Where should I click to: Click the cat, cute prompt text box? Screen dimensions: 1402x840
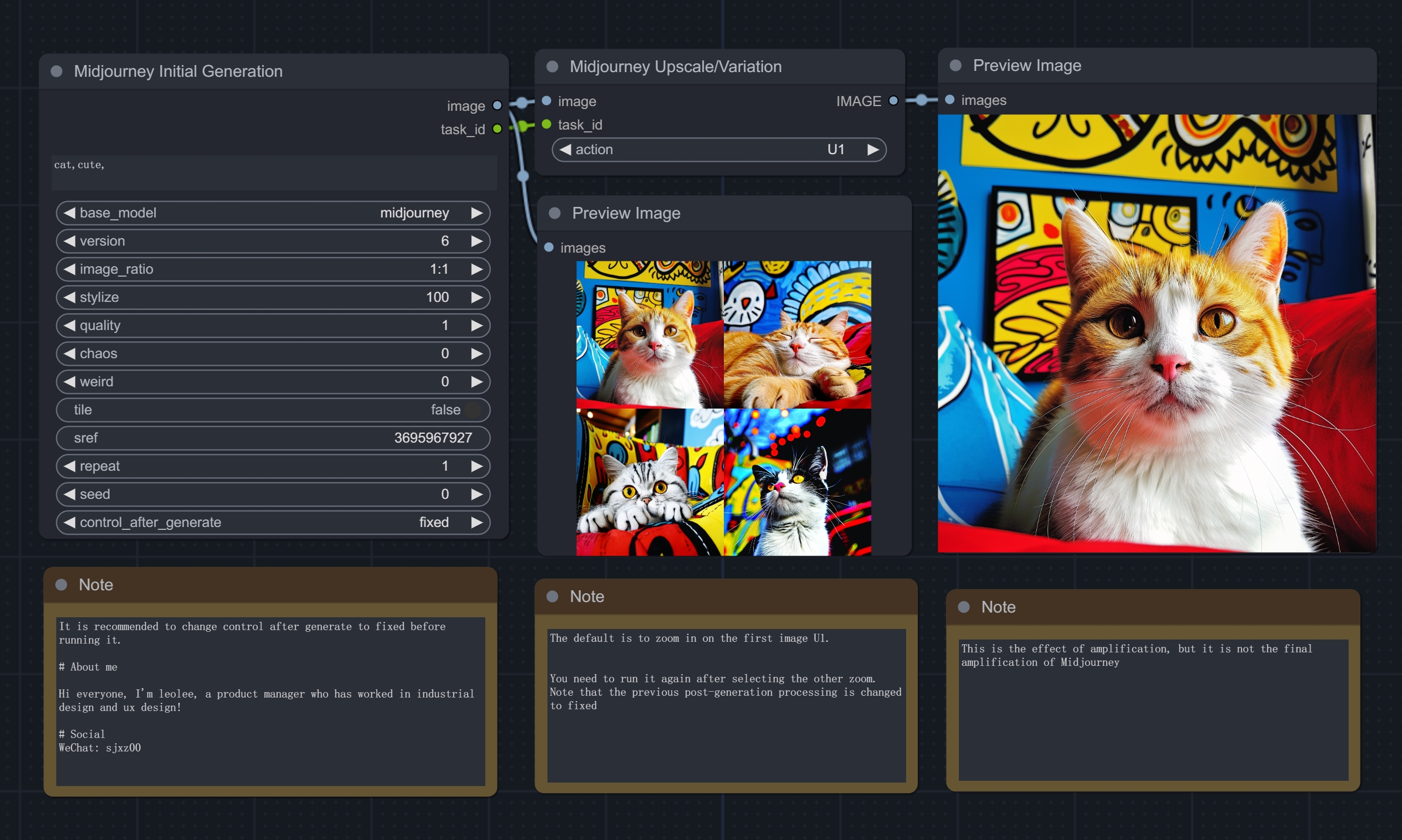pos(274,172)
